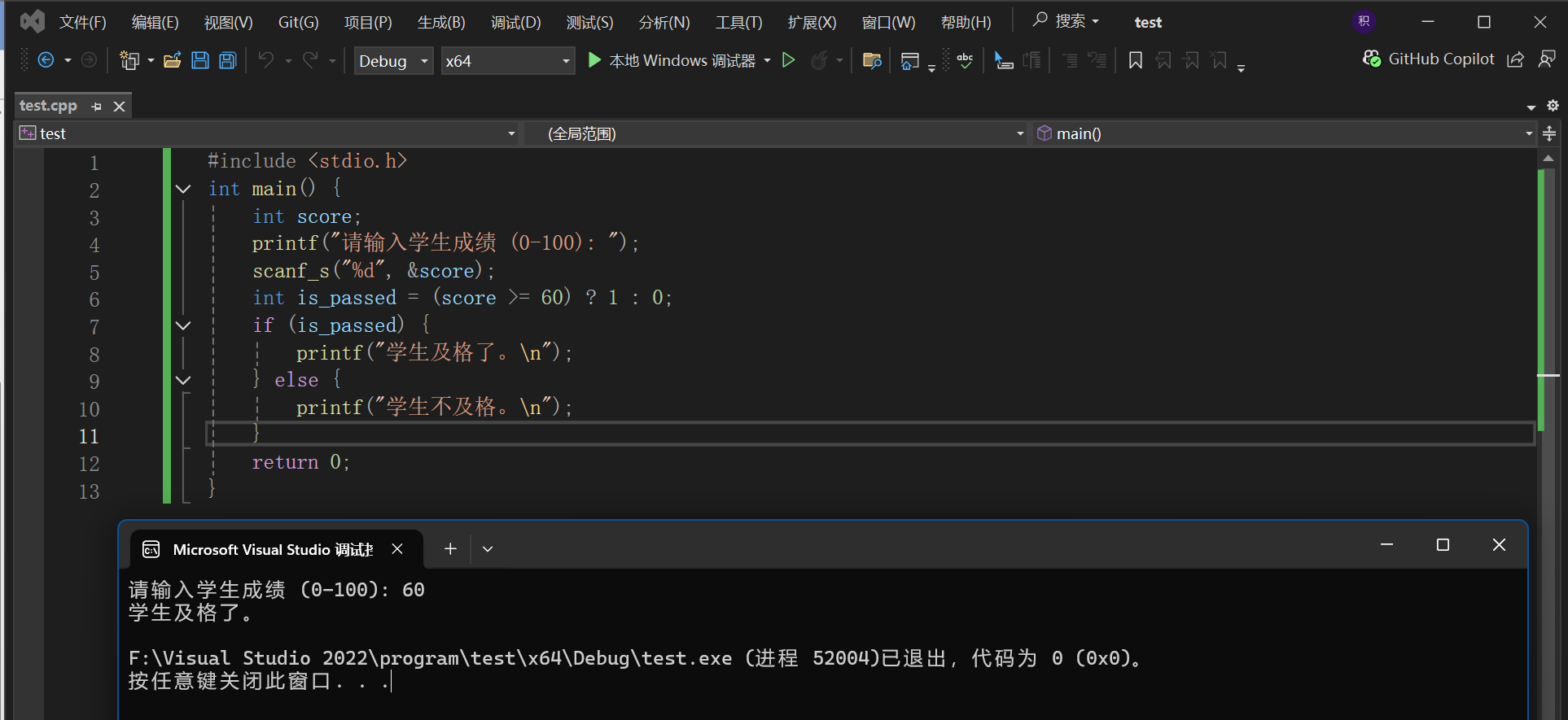
Task: Redo the last undone edit
Action: pos(310,60)
